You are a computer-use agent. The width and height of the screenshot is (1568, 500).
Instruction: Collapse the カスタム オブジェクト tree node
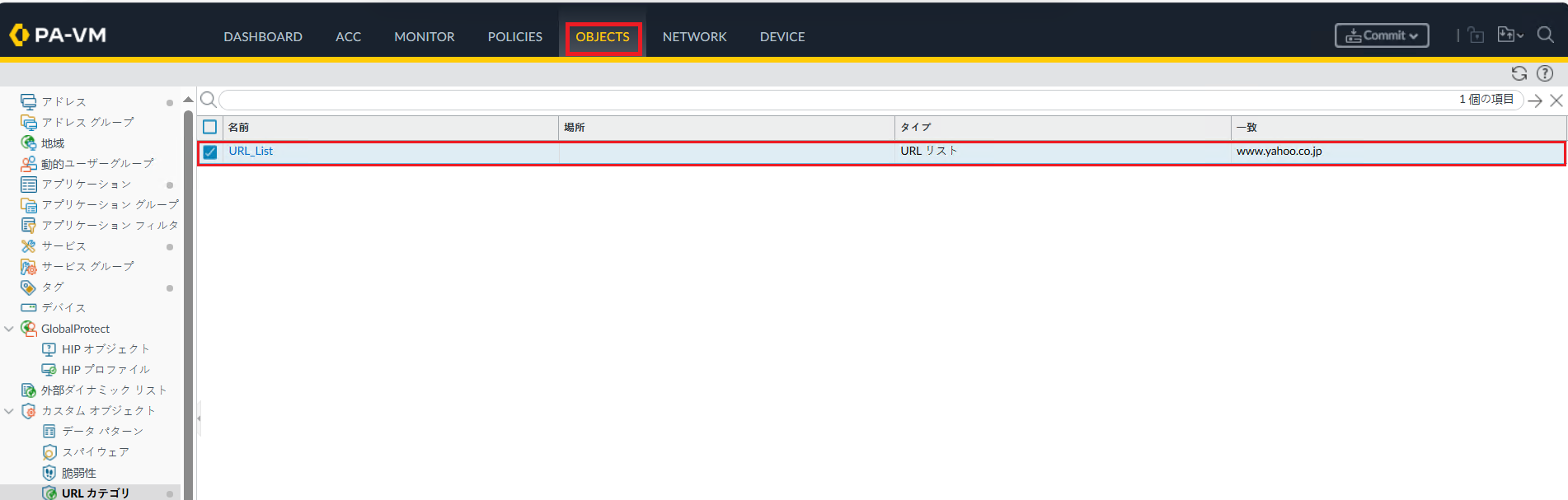(9, 410)
